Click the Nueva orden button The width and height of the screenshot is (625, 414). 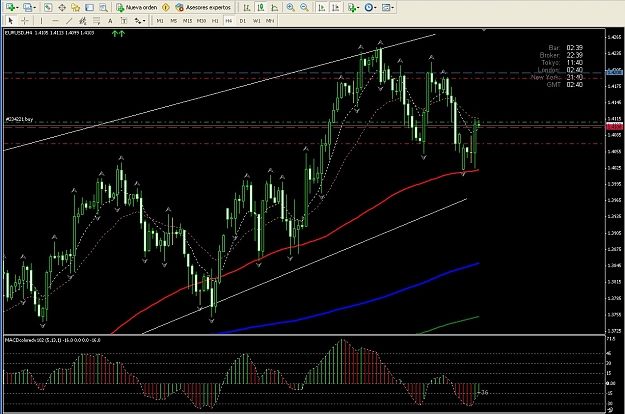click(x=136, y=7)
